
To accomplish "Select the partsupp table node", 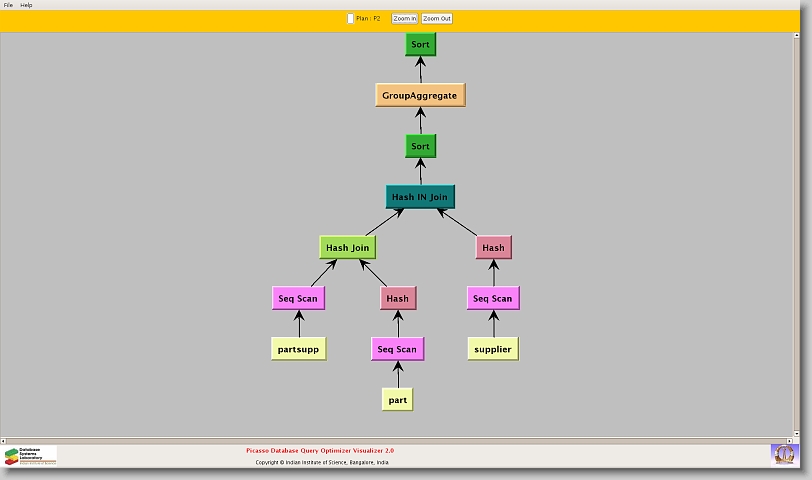I will coord(298,349).
